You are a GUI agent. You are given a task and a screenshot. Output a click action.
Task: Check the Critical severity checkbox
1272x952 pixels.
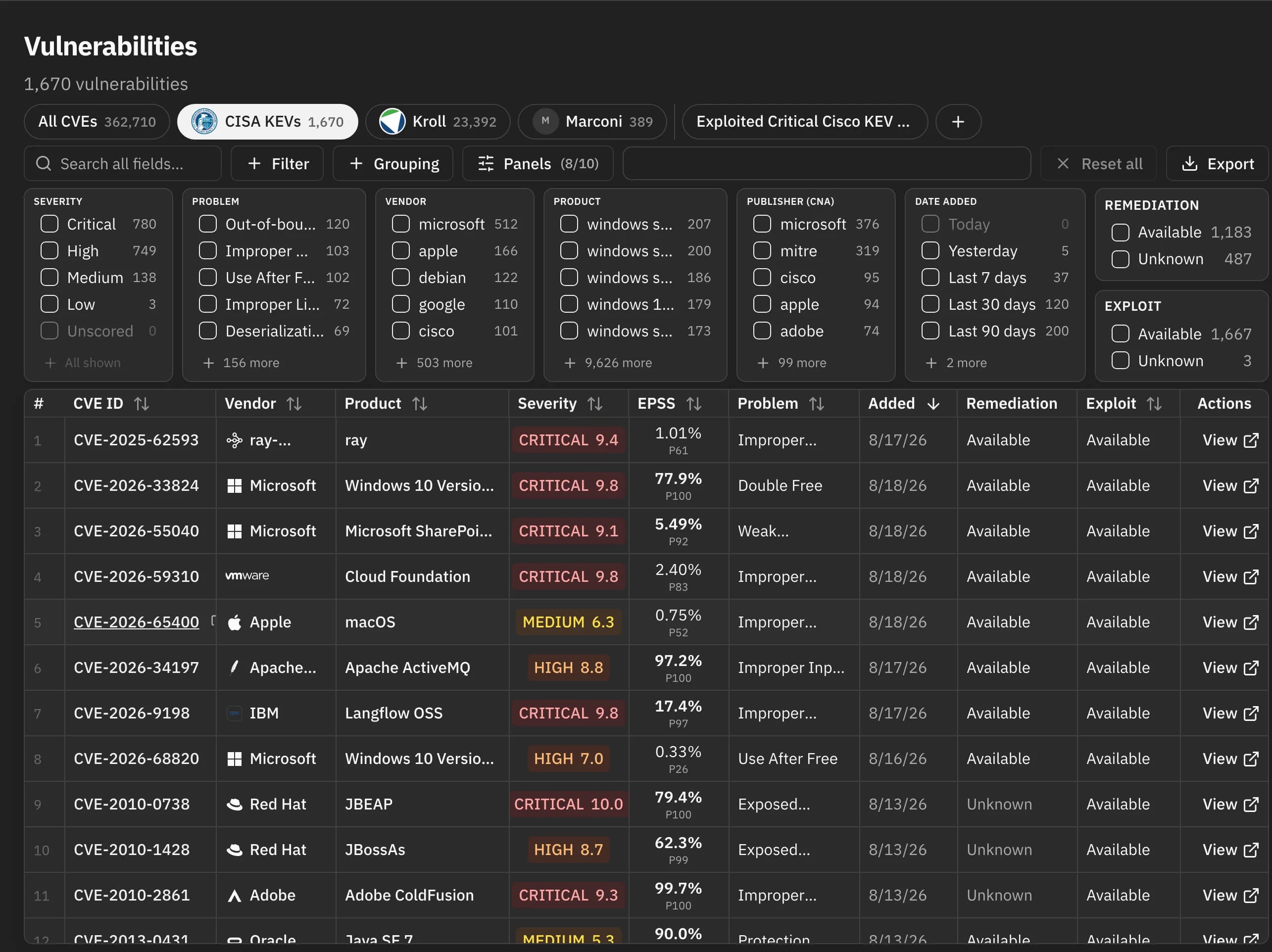pyautogui.click(x=49, y=224)
